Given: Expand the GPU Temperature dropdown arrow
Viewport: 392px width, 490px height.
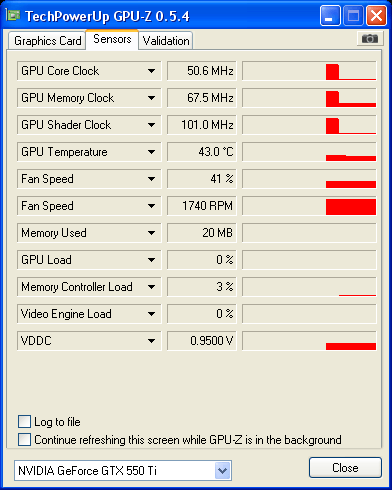Looking at the screenshot, I should [x=151, y=152].
